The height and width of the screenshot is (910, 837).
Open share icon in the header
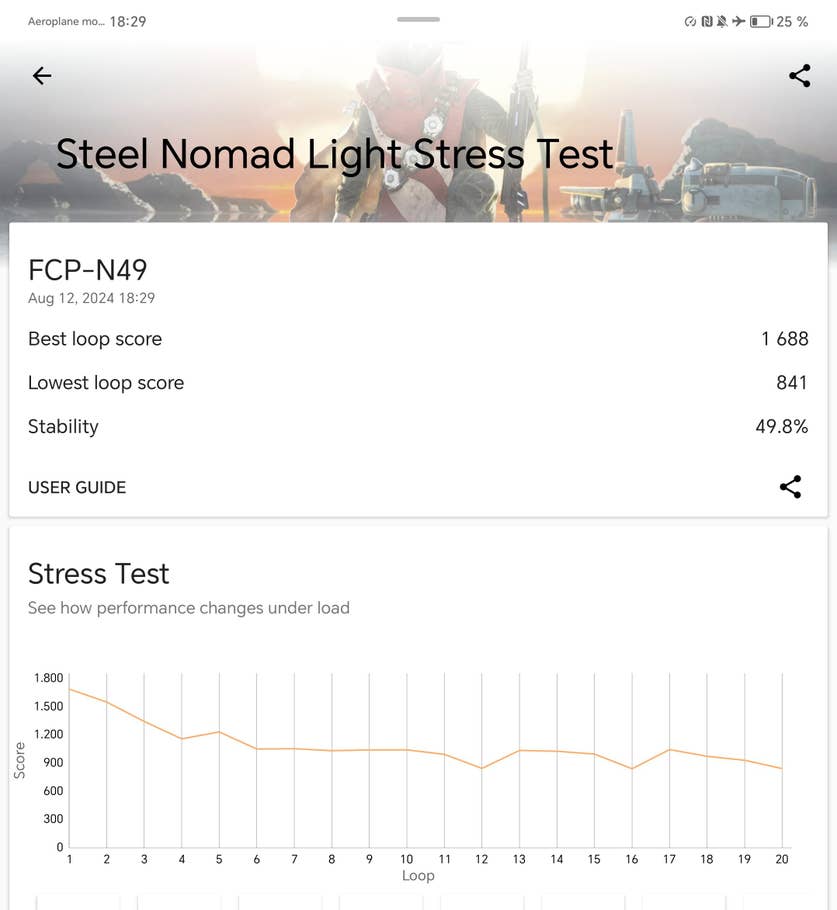click(x=799, y=76)
